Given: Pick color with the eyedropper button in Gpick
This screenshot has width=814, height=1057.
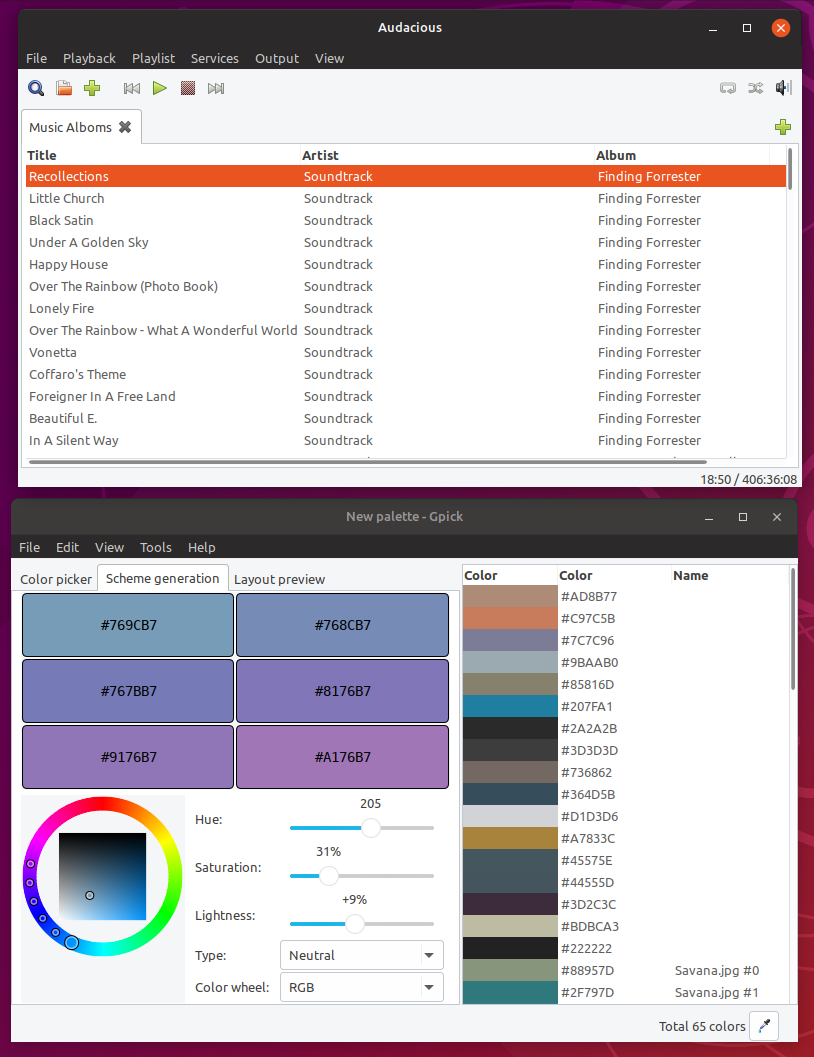Looking at the screenshot, I should (x=764, y=1025).
